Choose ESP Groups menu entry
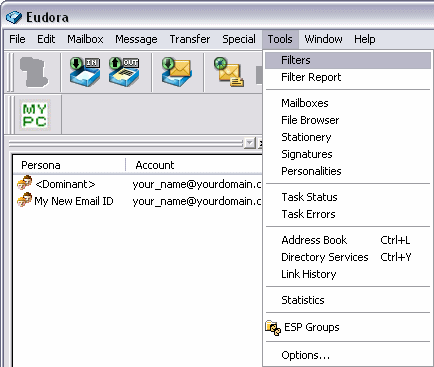Viewport: 434px width, 367px height. (x=348, y=328)
